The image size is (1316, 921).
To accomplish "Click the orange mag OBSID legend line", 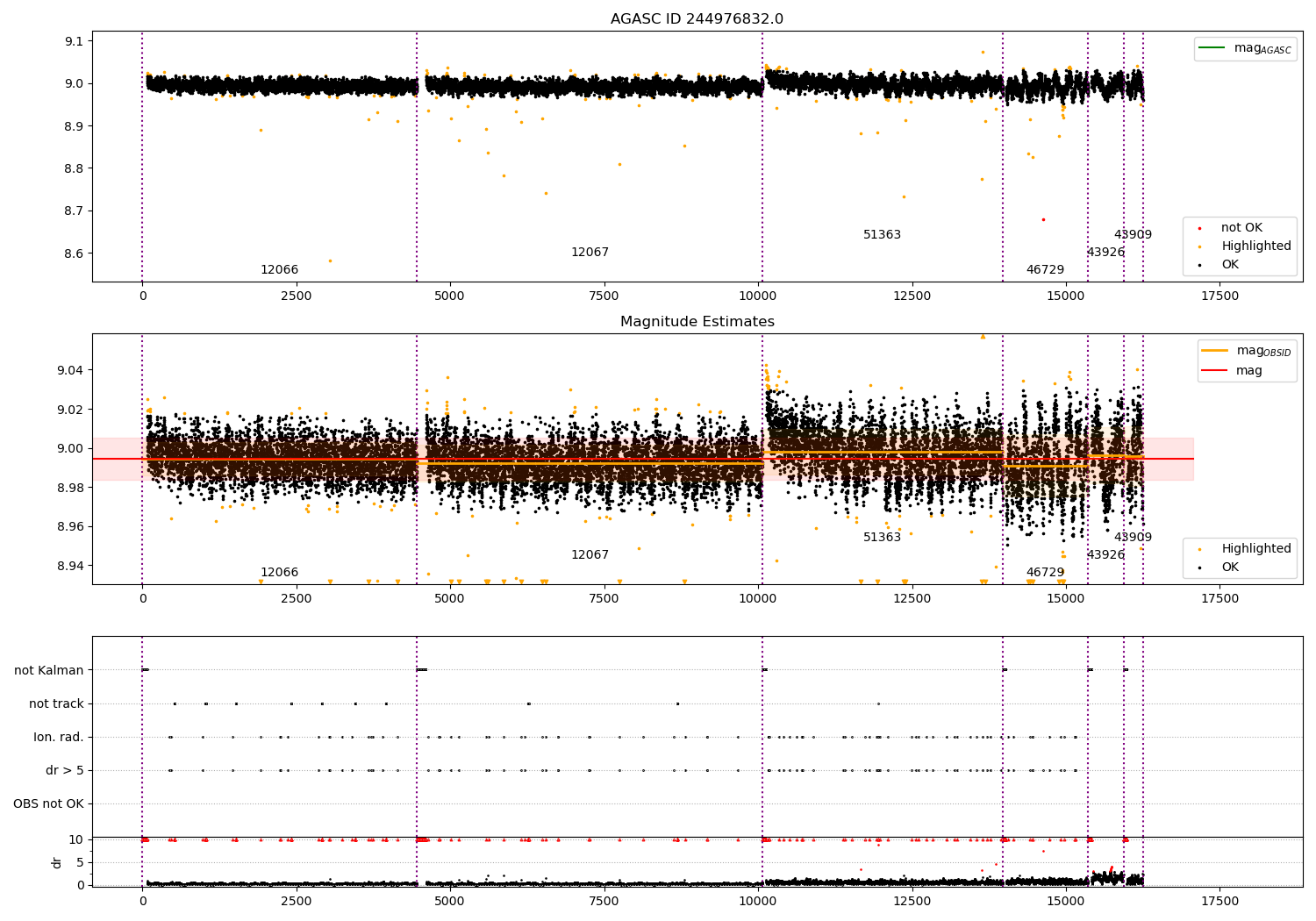I will pyautogui.click(x=1215, y=351).
